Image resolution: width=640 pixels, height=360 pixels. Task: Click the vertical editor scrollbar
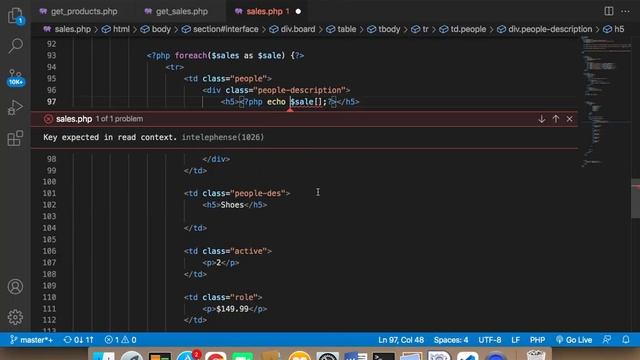[636, 198]
